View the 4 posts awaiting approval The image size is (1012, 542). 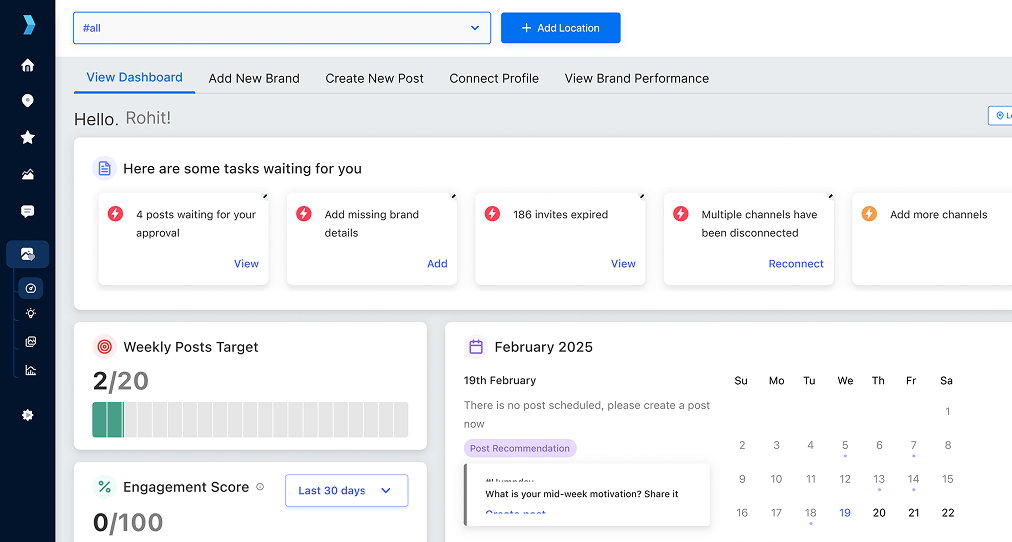(246, 264)
